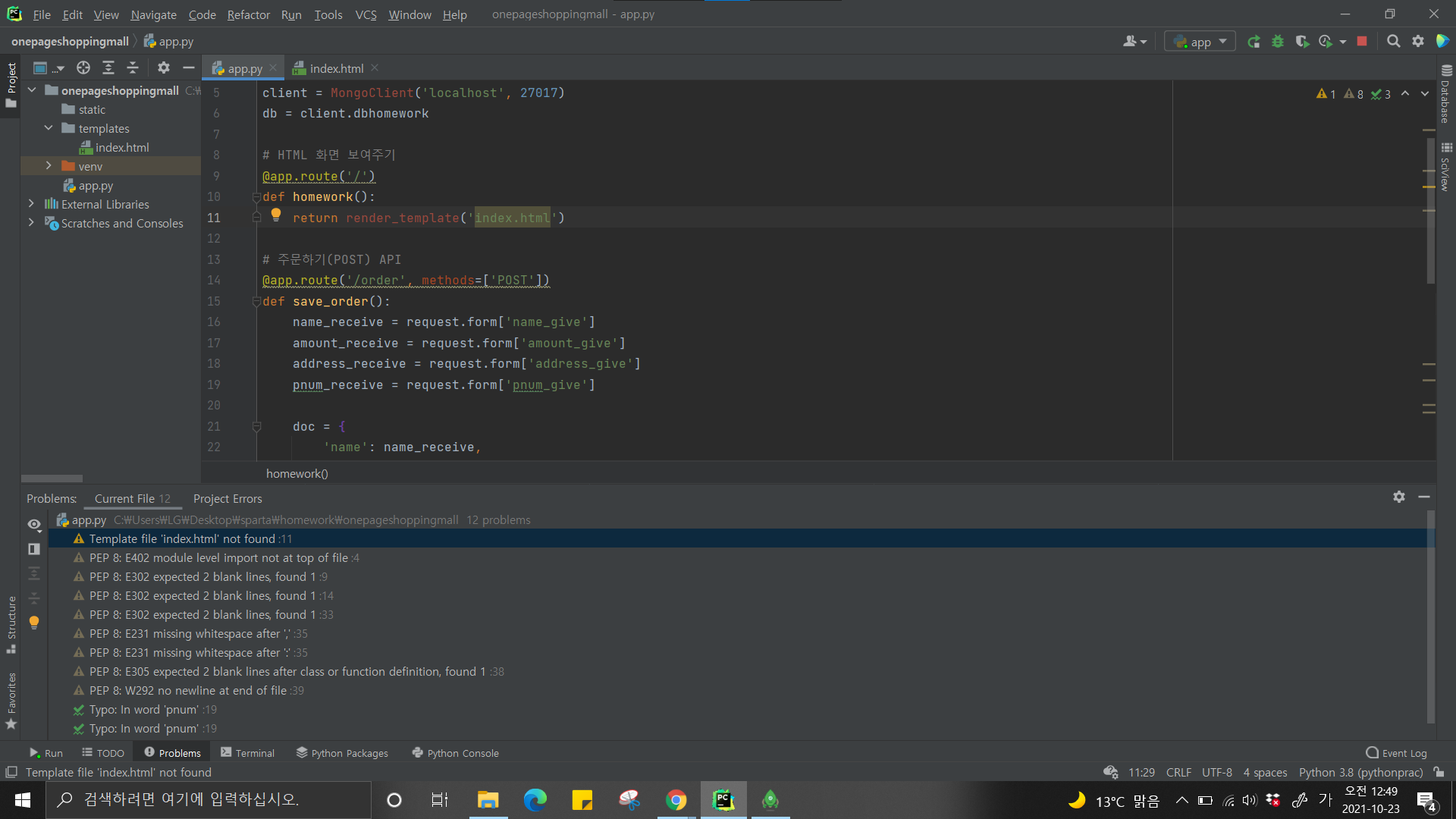1456x819 pixels.
Task: Toggle editor preview icon in Problems panel
Action: tap(34, 548)
